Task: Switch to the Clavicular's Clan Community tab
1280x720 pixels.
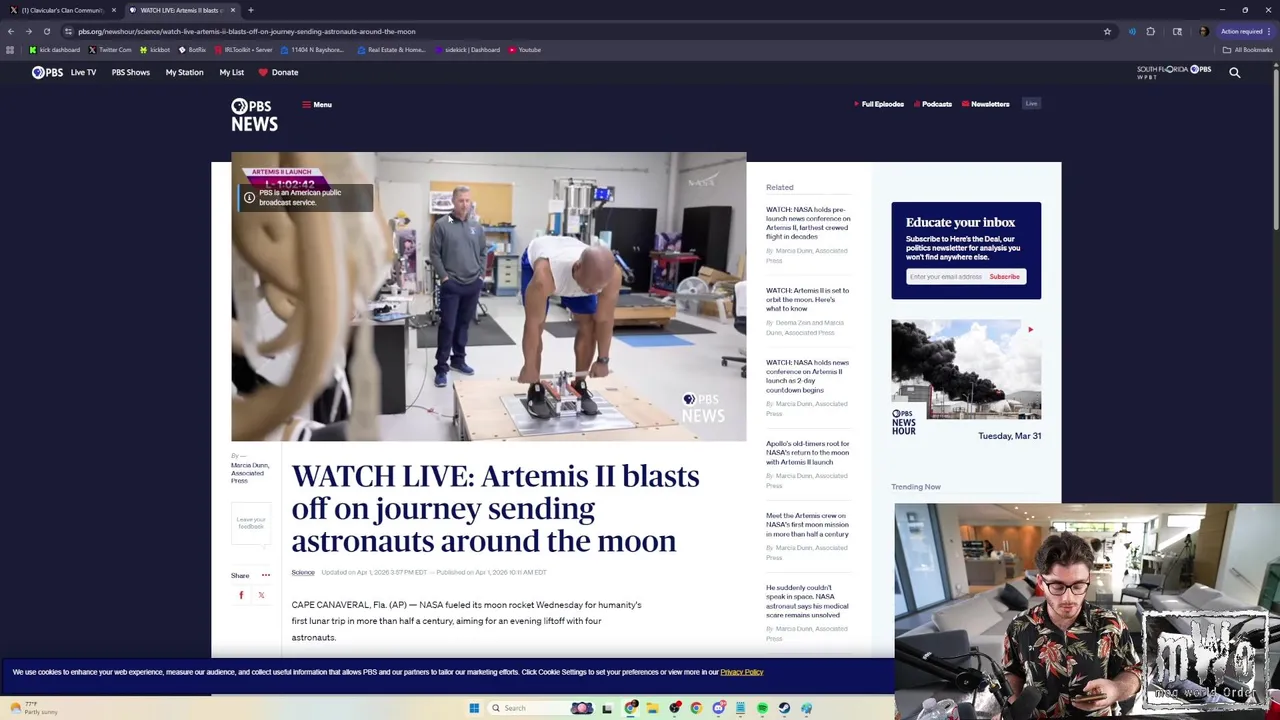Action: (x=61, y=10)
